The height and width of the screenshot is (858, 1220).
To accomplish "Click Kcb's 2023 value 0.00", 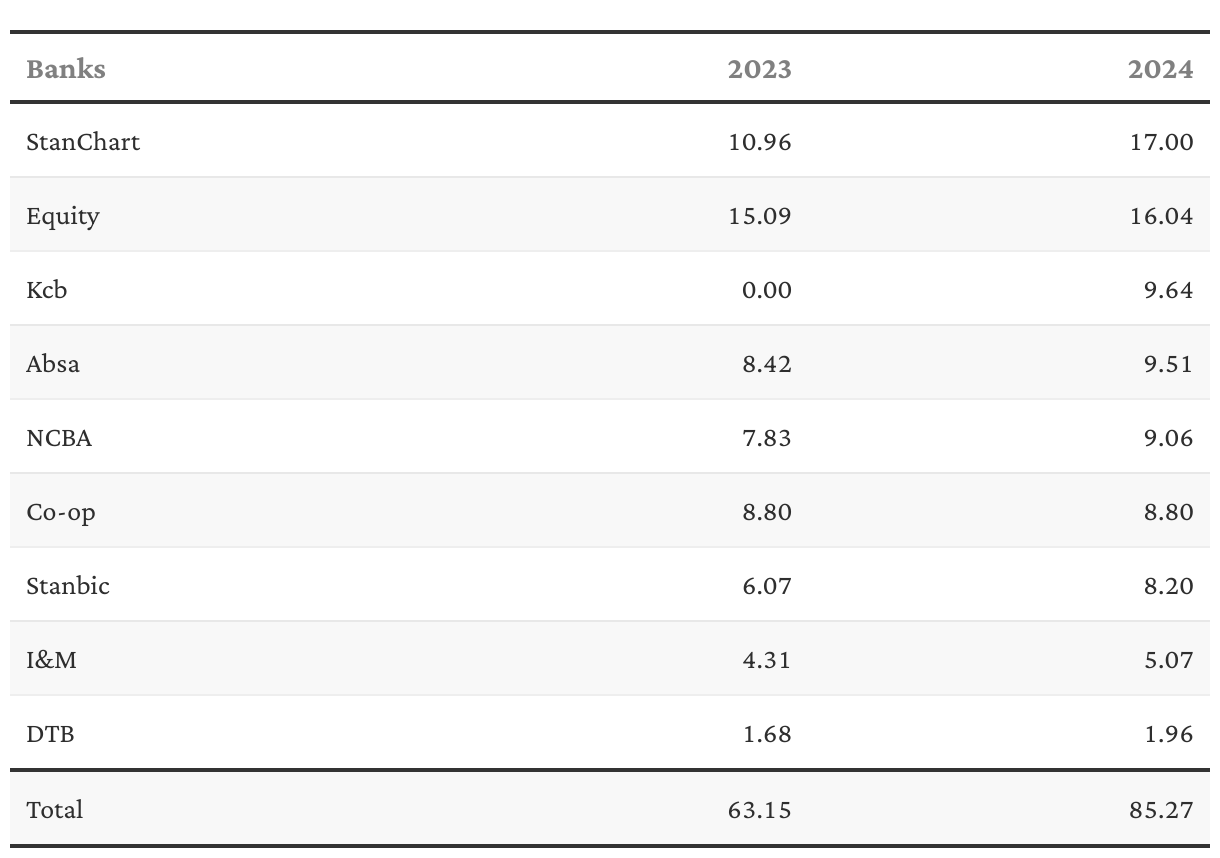I will tap(767, 290).
